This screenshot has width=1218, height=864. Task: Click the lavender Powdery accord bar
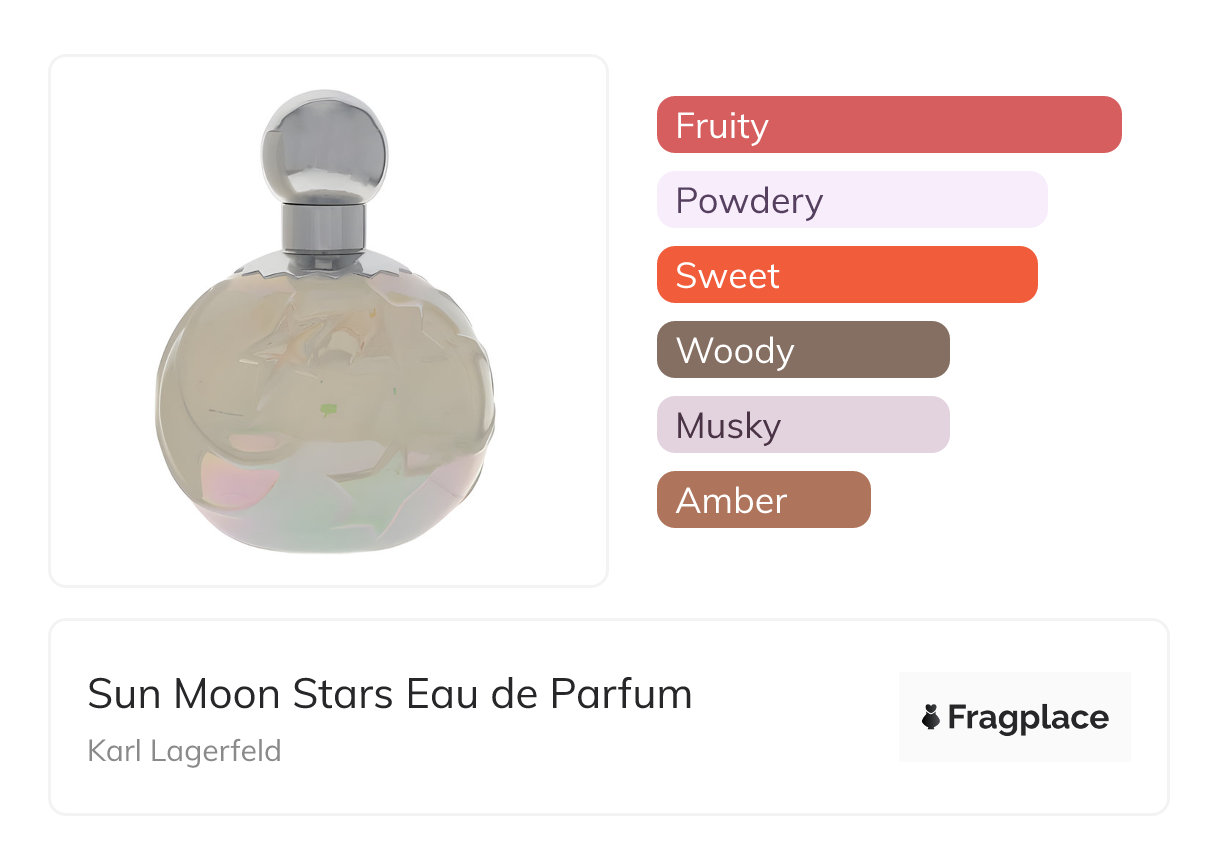tap(851, 200)
